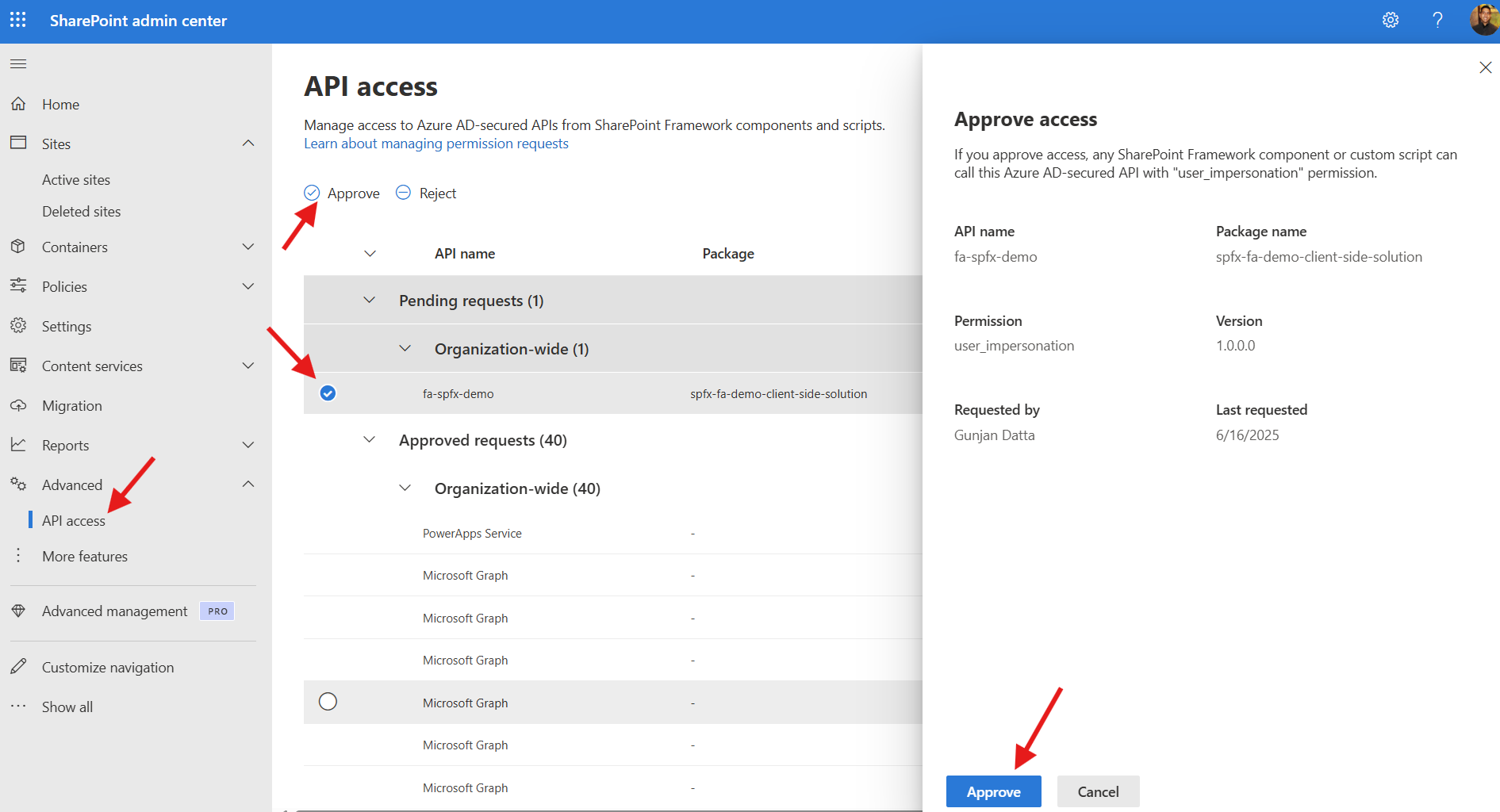This screenshot has width=1500, height=812.
Task: Sort by the API name column header
Action: click(465, 254)
